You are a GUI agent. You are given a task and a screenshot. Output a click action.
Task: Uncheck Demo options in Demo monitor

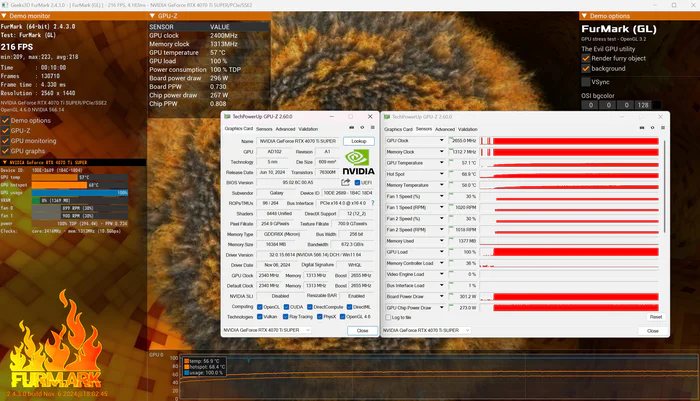[x=5, y=121]
